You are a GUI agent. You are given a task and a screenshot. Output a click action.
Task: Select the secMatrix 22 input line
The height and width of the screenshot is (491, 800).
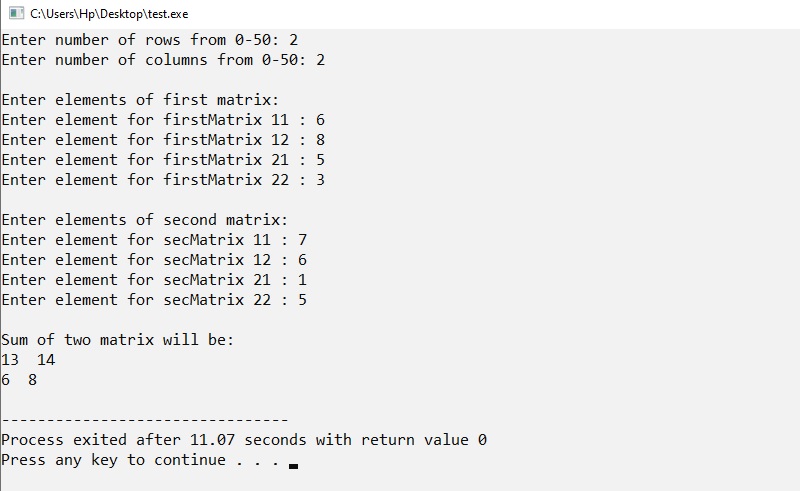pyautogui.click(x=154, y=299)
